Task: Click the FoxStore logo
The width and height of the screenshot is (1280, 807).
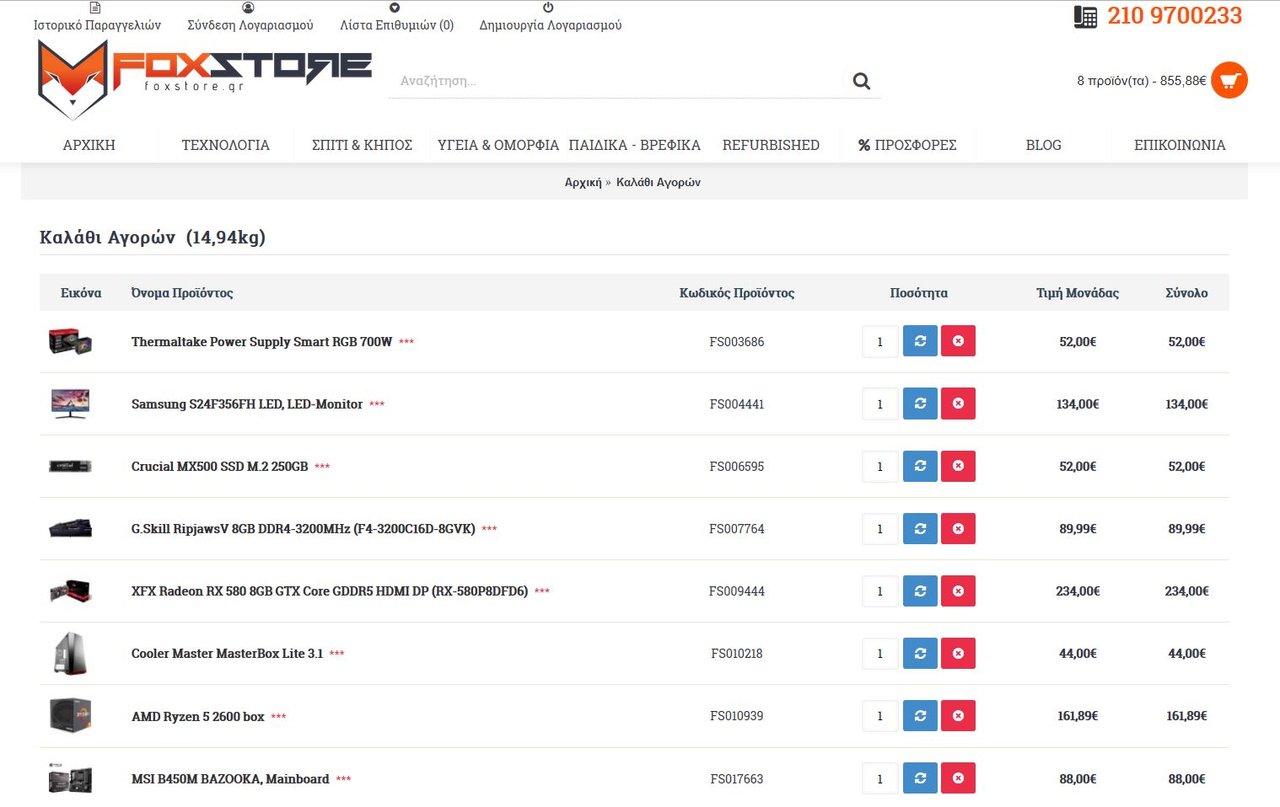Action: click(204, 80)
